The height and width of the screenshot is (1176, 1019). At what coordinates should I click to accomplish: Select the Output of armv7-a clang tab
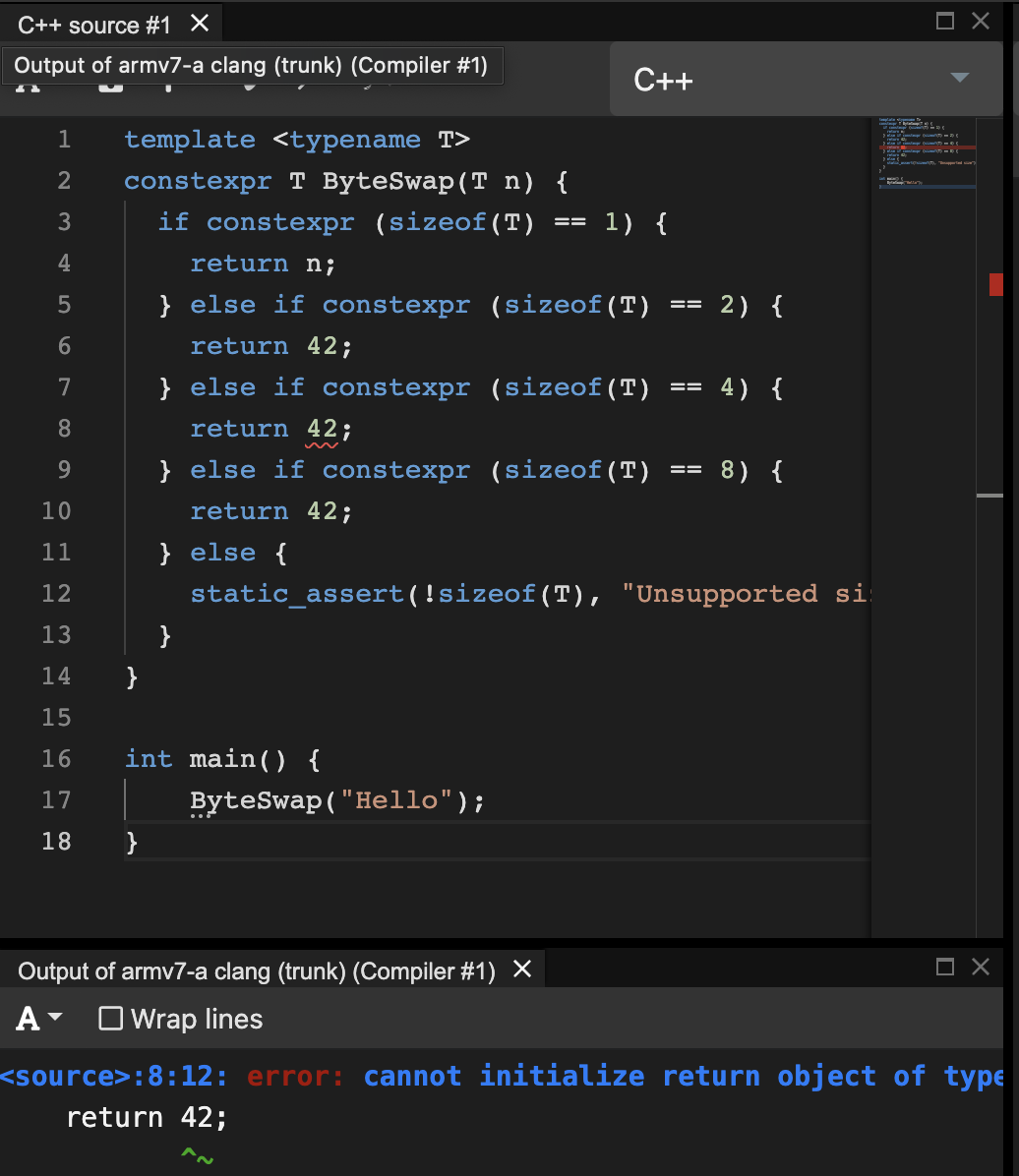click(256, 971)
